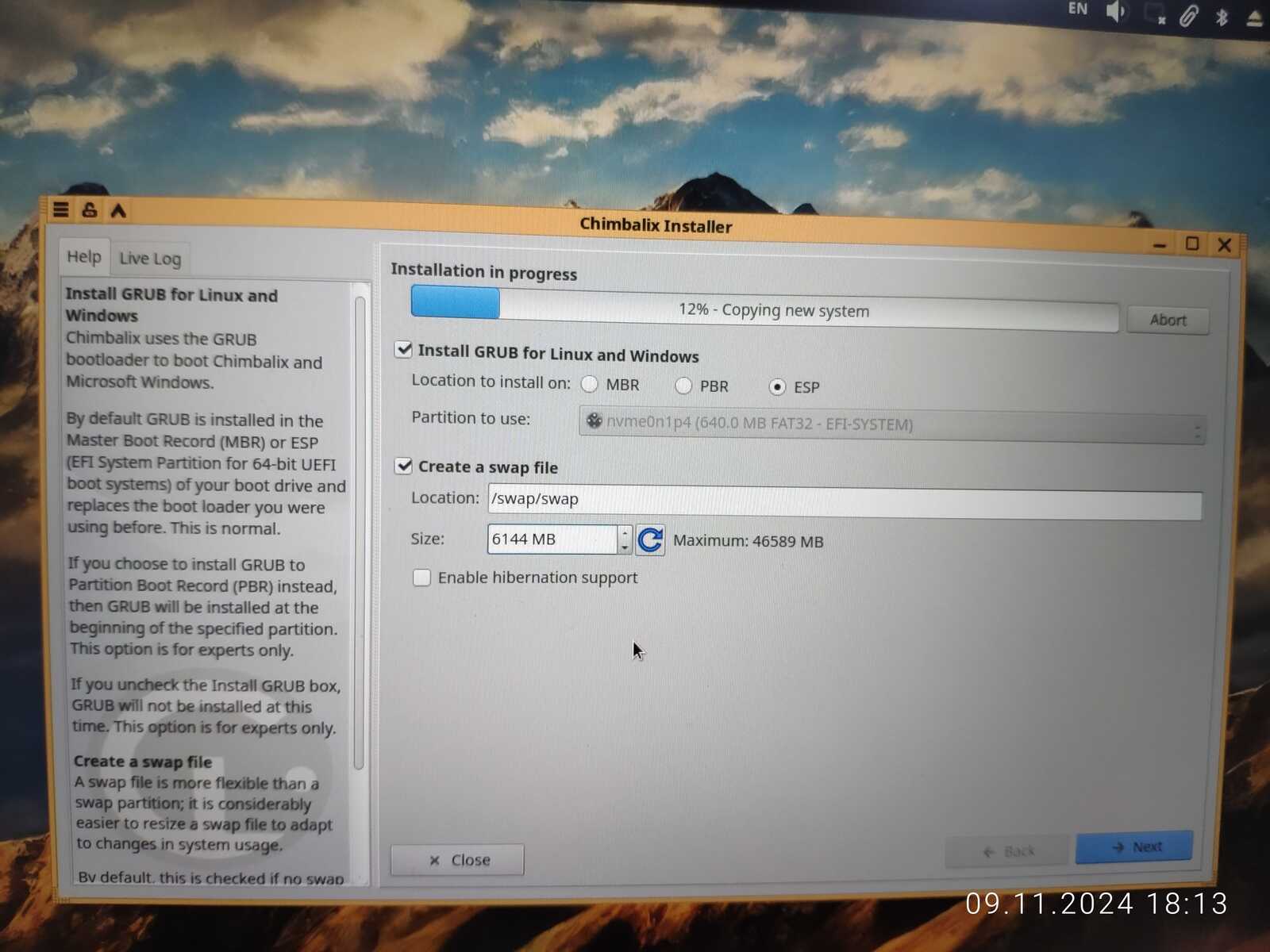Maximize the Chimbalix Installer window
The height and width of the screenshot is (952, 1270).
(1191, 244)
